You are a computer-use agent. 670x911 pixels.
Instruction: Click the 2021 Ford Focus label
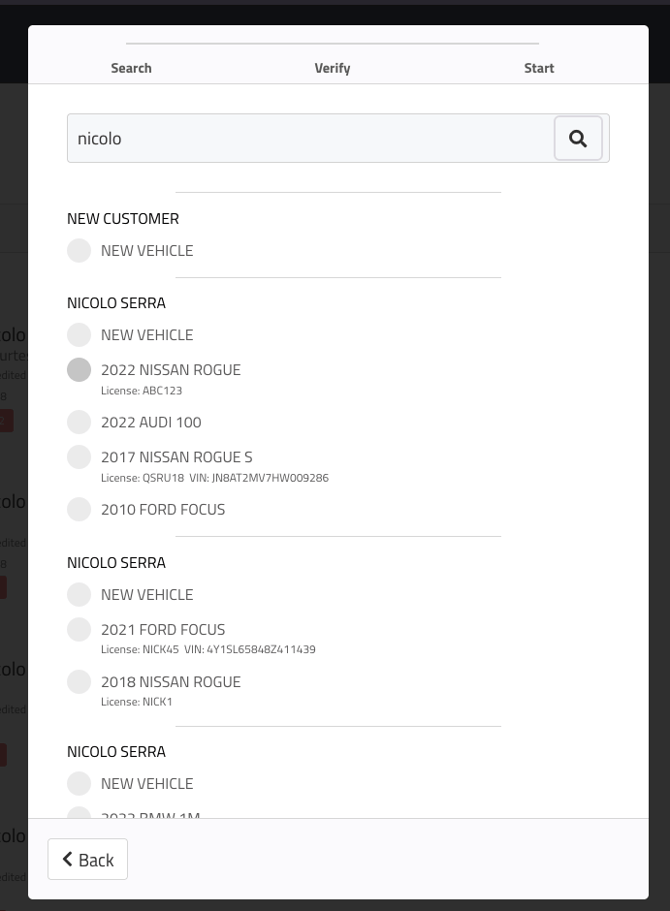click(163, 629)
